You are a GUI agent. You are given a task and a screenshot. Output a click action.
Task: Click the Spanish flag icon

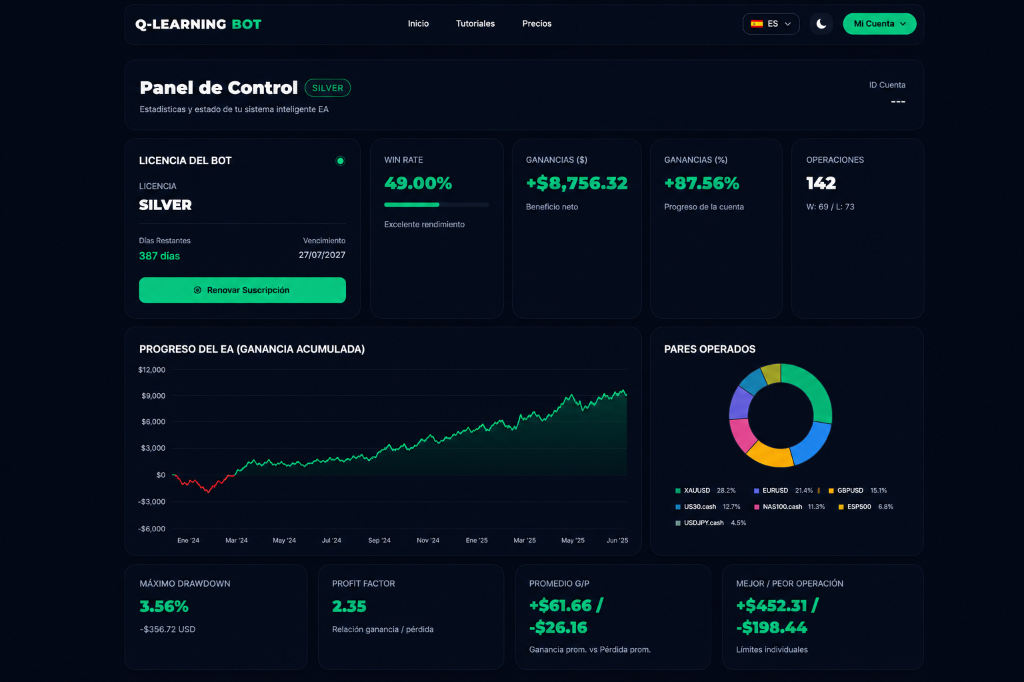point(756,24)
